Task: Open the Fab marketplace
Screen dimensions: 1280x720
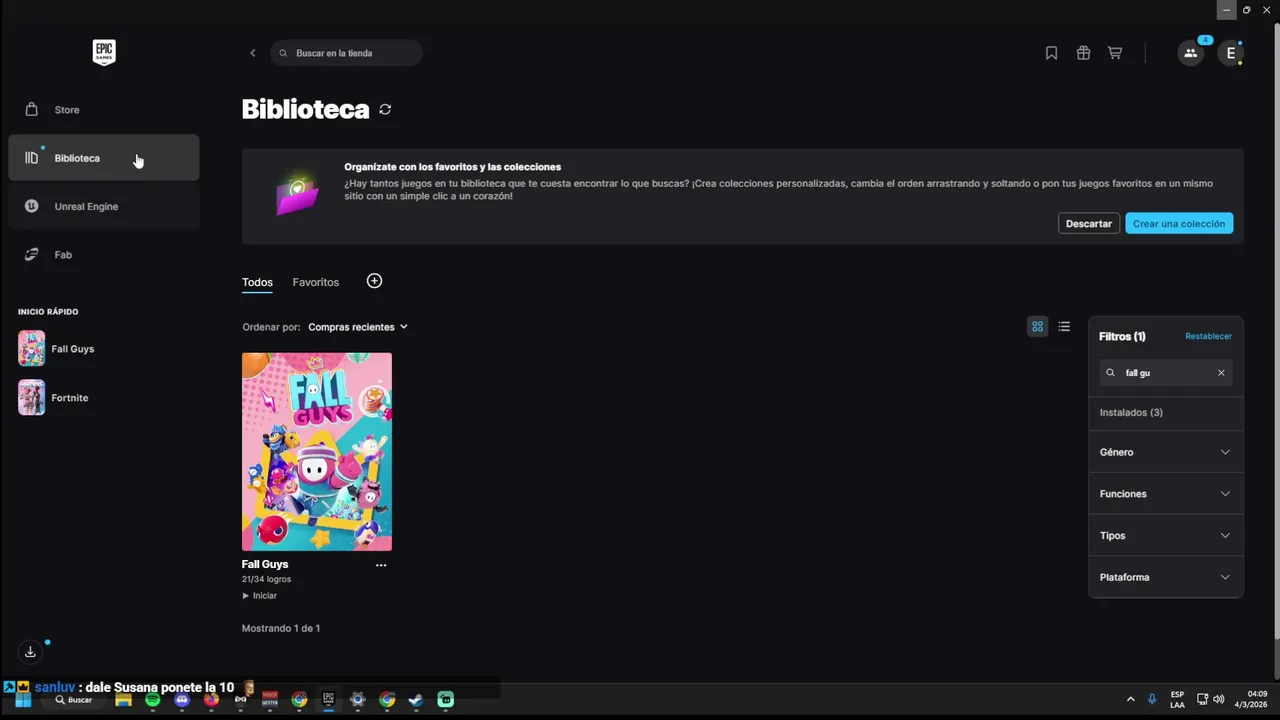Action: pyautogui.click(x=104, y=255)
